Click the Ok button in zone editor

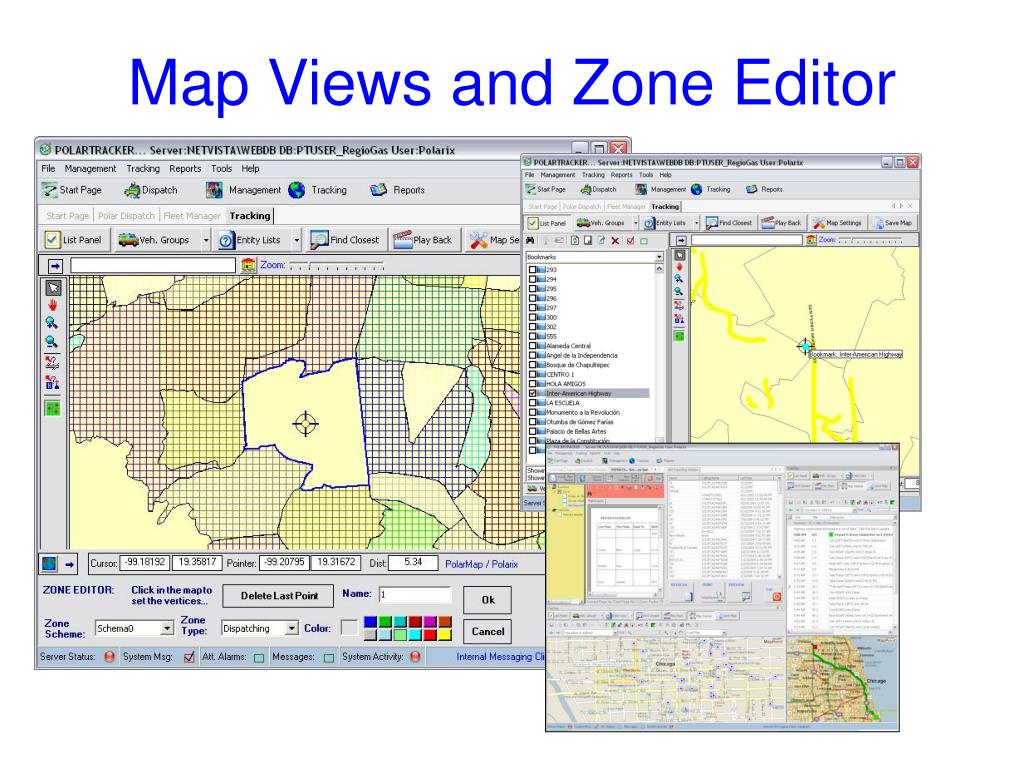(487, 600)
